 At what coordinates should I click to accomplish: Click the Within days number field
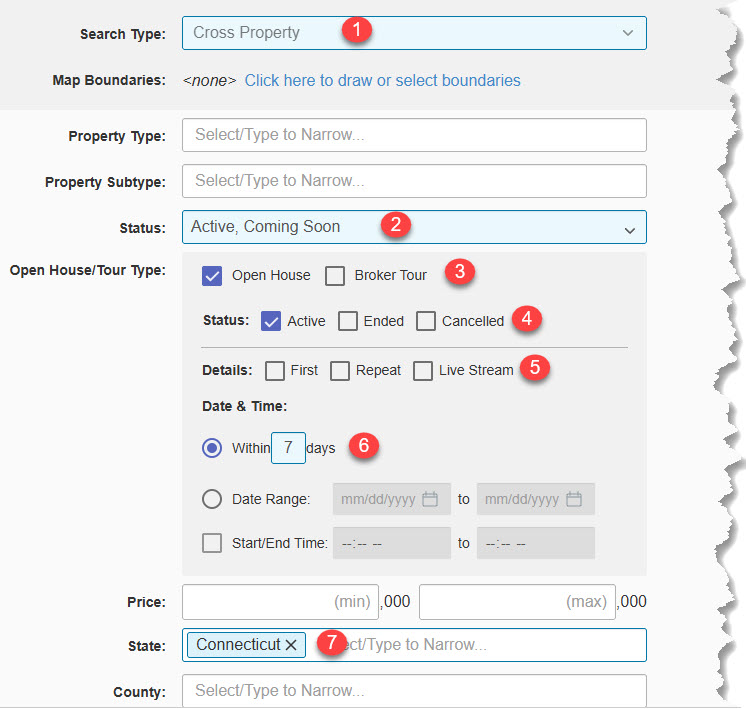click(288, 448)
